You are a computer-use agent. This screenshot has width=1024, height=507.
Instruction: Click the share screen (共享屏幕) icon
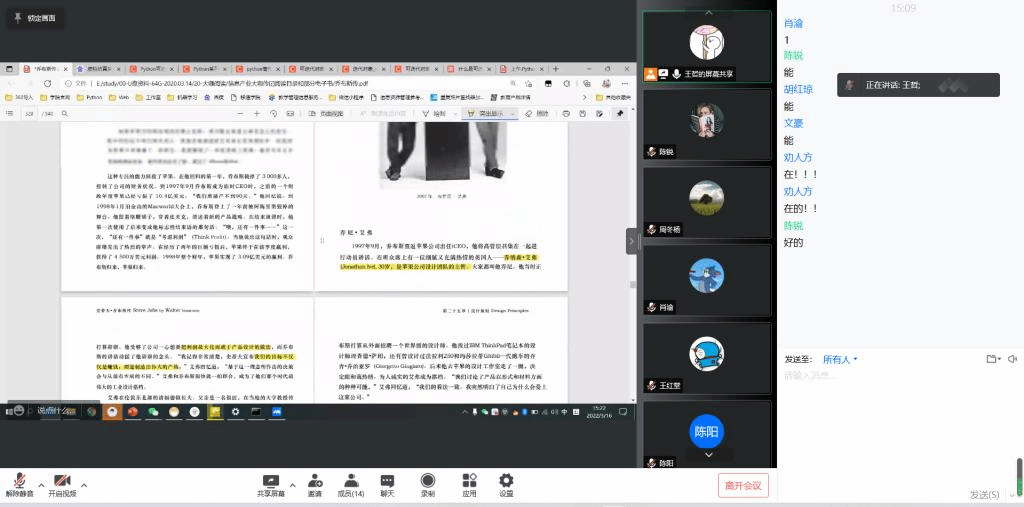click(270, 485)
